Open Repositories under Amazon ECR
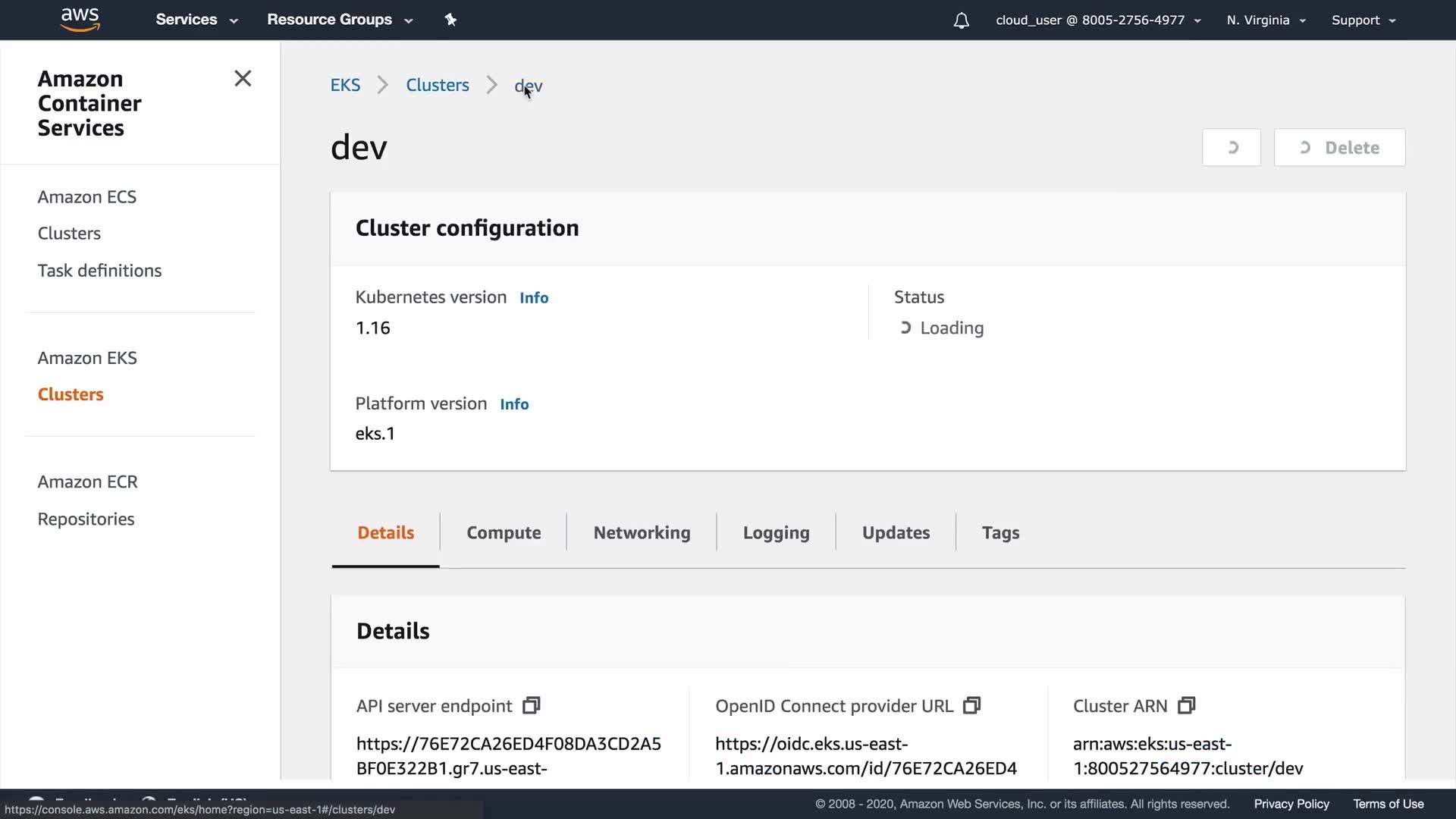This screenshot has width=1456, height=819. click(x=86, y=519)
